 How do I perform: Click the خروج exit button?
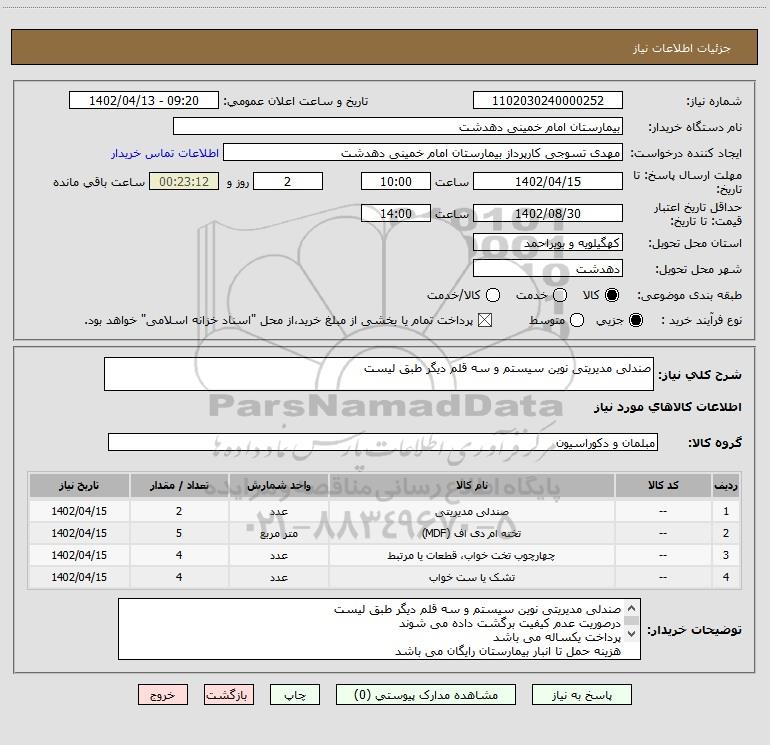(163, 695)
